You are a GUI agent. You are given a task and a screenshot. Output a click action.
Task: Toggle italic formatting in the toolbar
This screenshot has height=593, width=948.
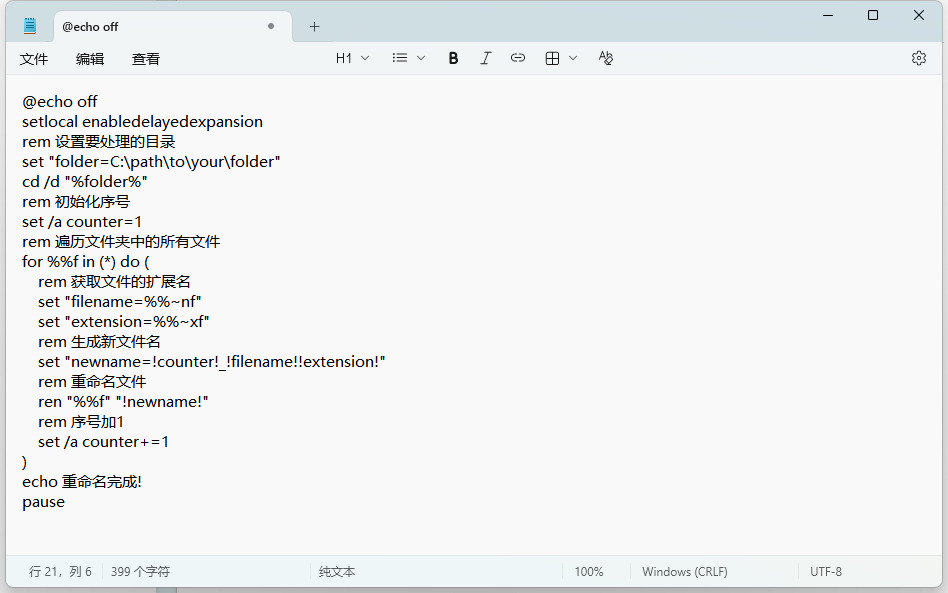coord(486,58)
